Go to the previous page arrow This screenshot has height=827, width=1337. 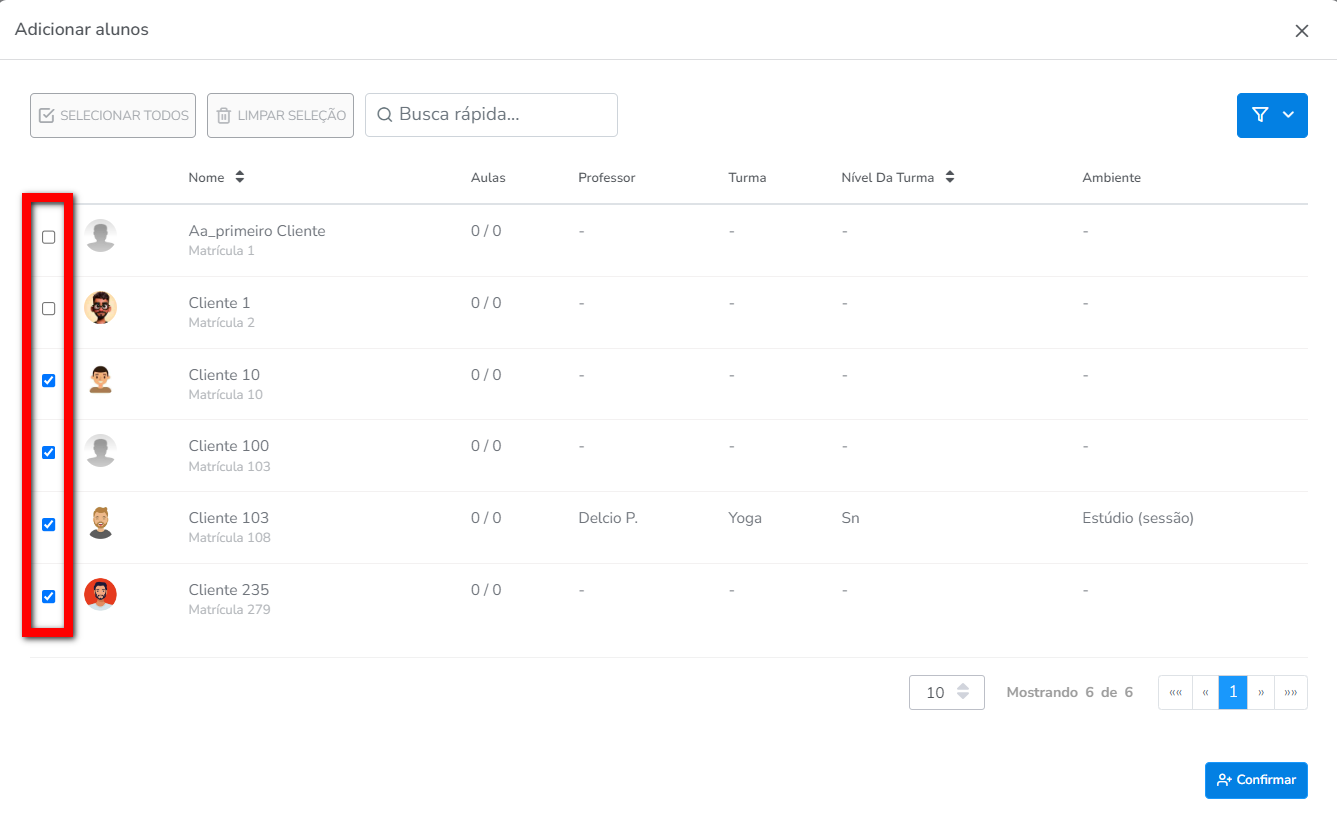1205,692
